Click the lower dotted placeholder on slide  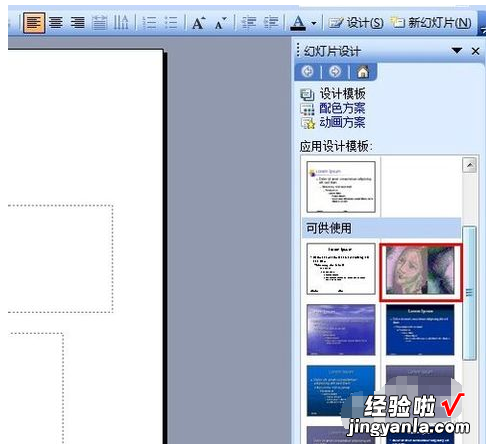pos(36,388)
